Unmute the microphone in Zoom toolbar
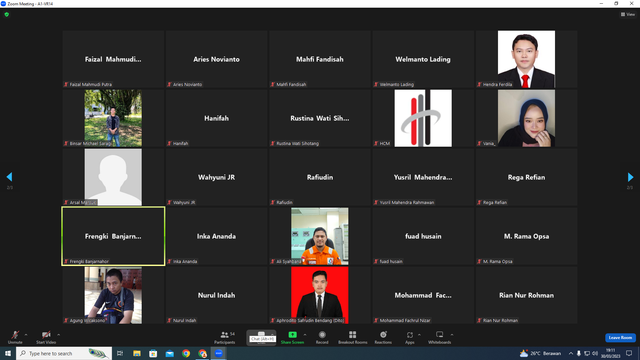Image resolution: width=640 pixels, height=360 pixels. tap(15, 337)
